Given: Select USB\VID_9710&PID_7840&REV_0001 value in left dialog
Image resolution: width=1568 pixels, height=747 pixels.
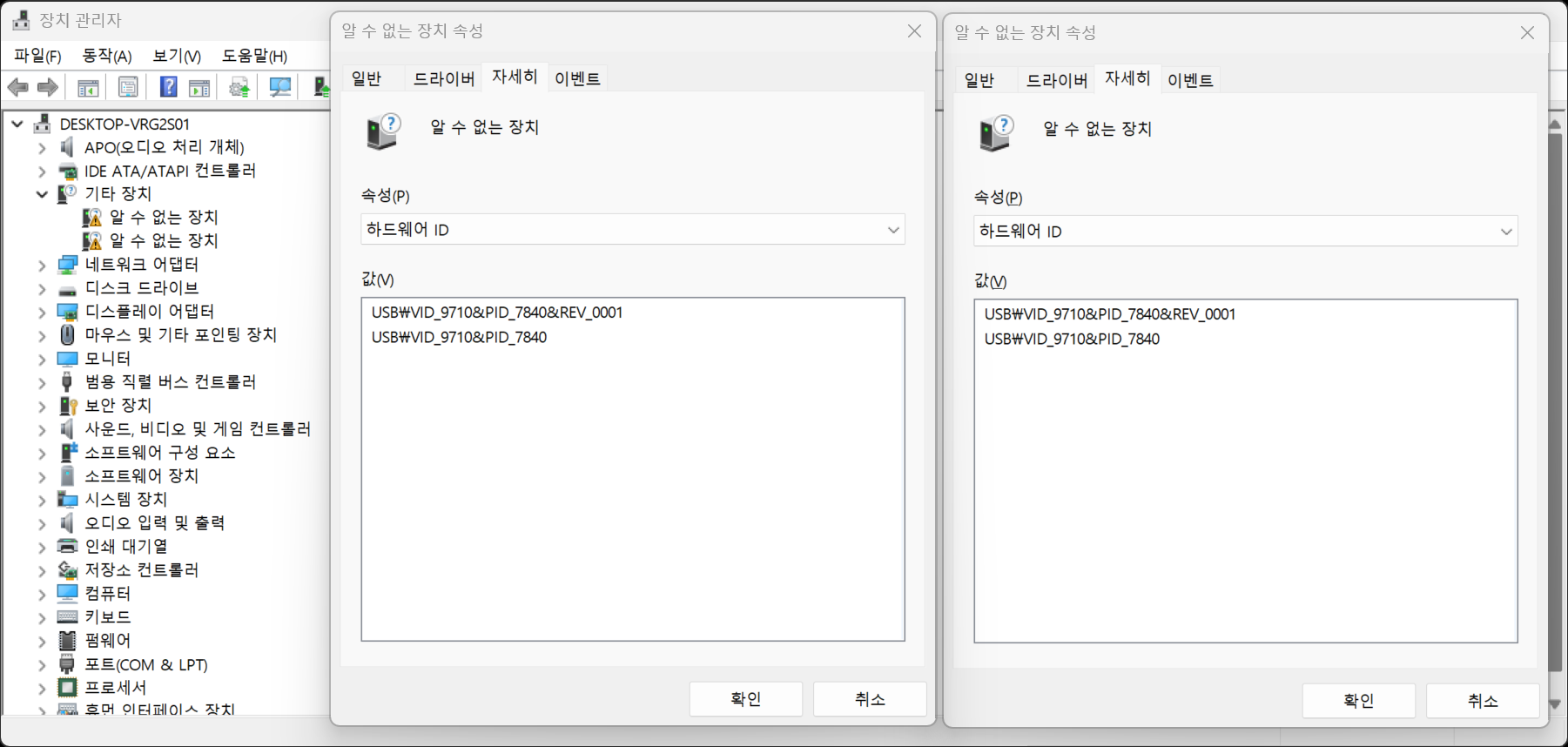Looking at the screenshot, I should [x=497, y=313].
